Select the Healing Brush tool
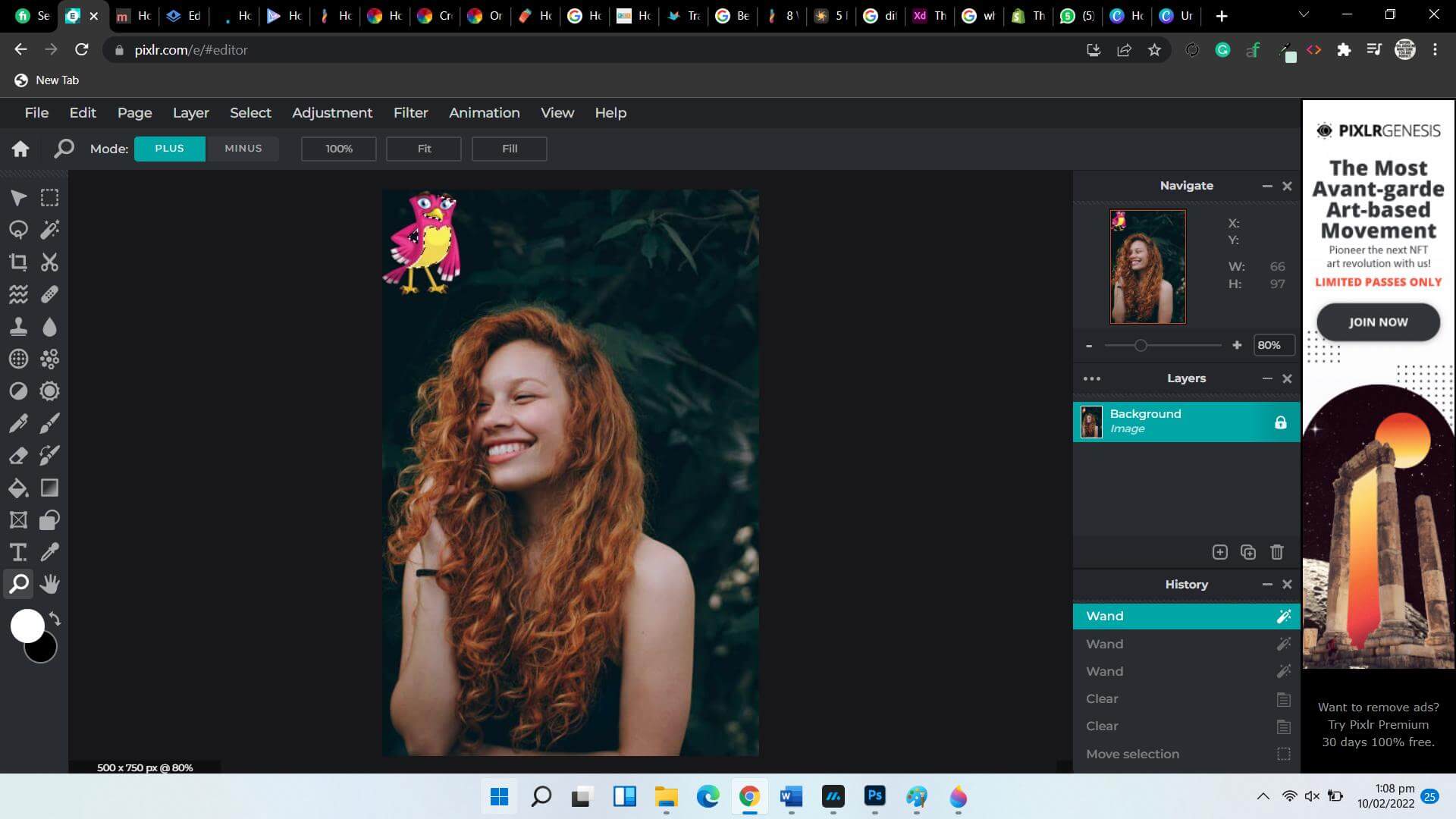 pyautogui.click(x=49, y=294)
